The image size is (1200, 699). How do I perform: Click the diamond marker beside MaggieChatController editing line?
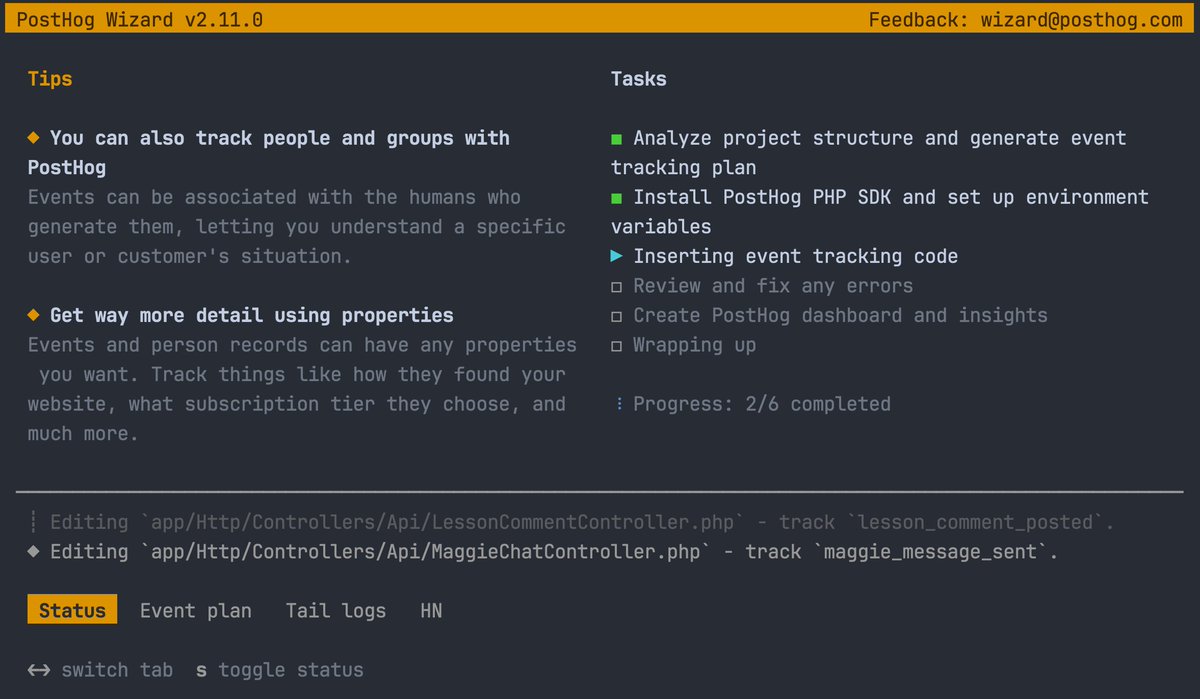coord(34,551)
